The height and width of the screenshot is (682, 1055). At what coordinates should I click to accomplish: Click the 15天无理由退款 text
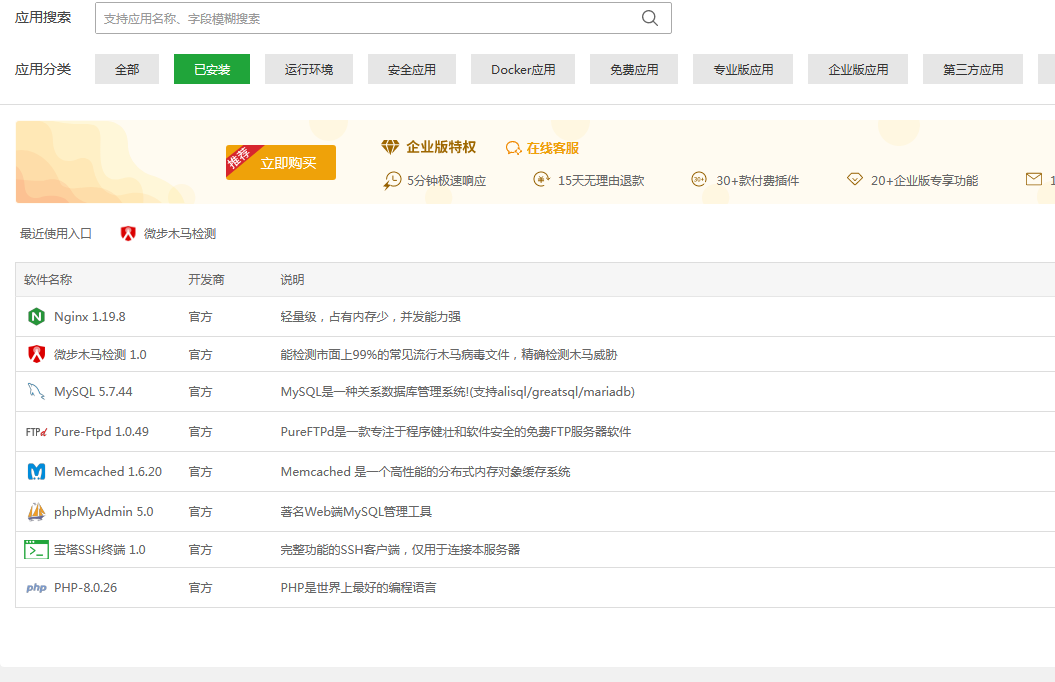601,180
